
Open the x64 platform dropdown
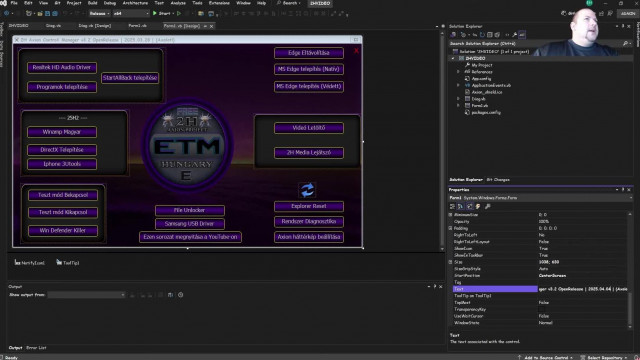(x=131, y=13)
